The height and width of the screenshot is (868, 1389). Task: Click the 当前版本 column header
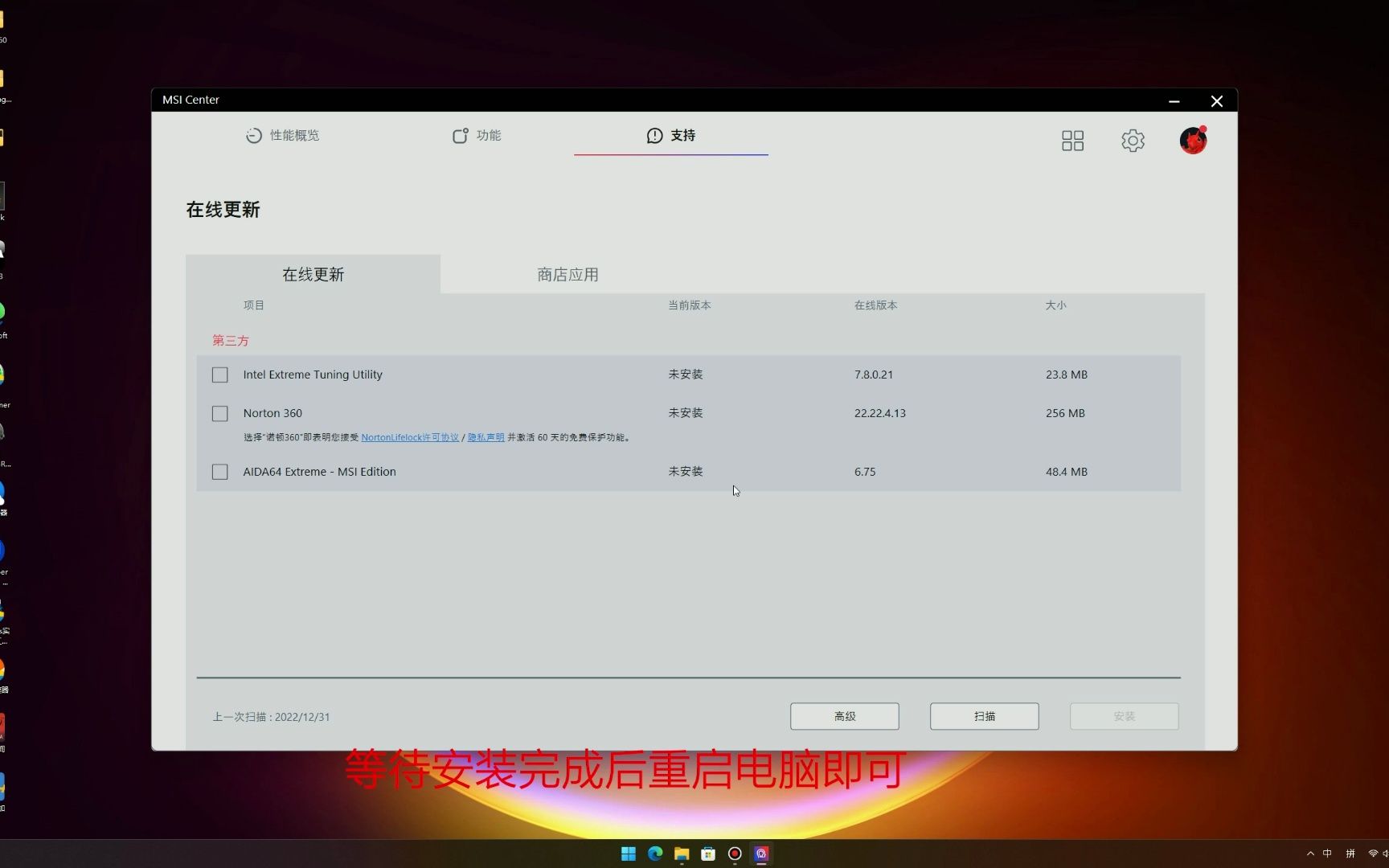pyautogui.click(x=689, y=305)
